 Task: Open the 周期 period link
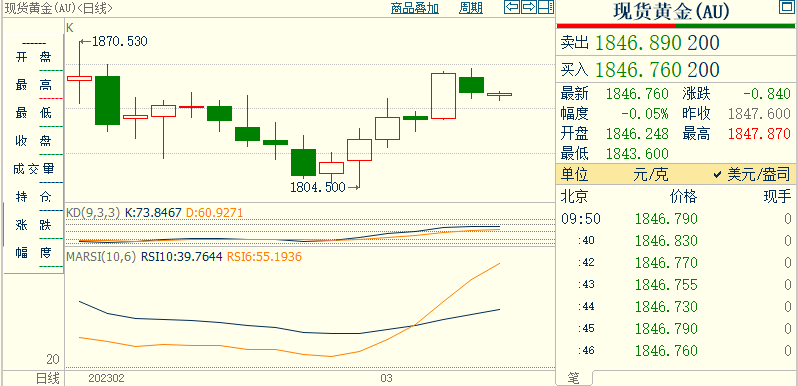coord(471,8)
